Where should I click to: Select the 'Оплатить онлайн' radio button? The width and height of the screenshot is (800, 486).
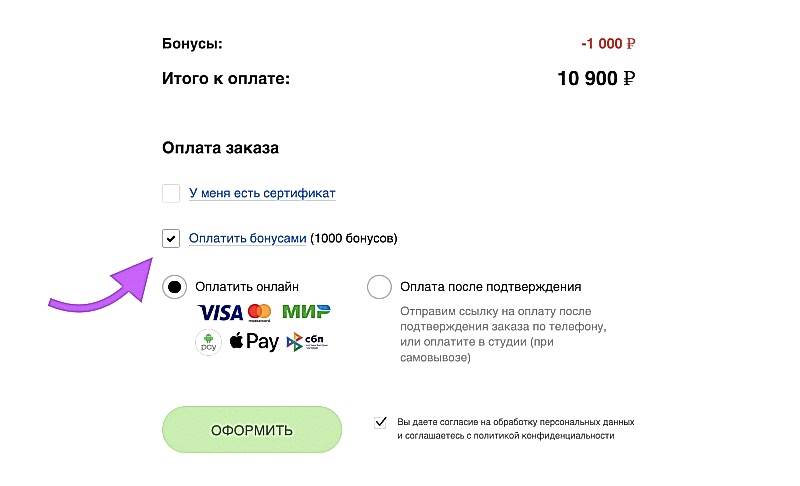click(174, 287)
